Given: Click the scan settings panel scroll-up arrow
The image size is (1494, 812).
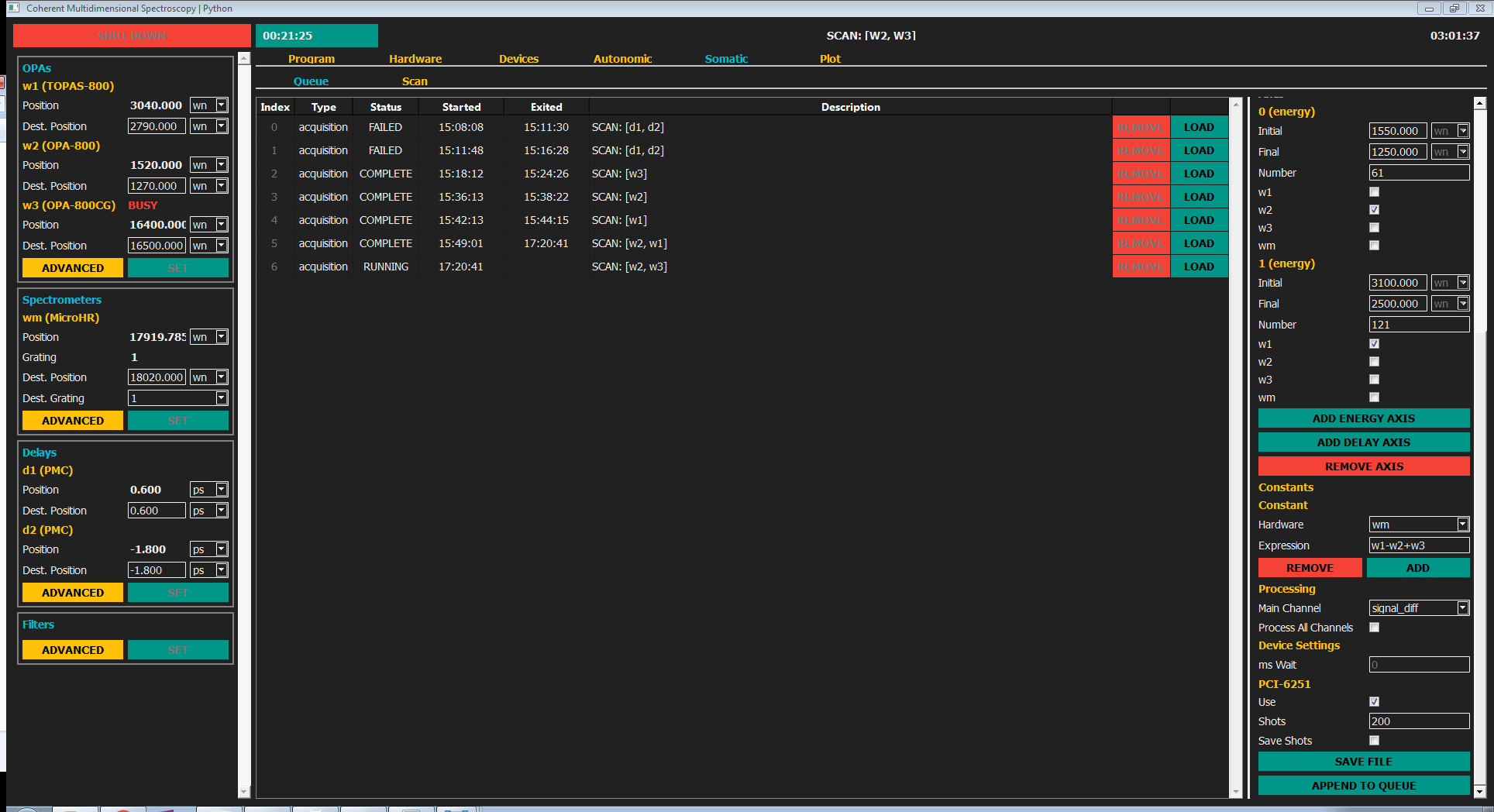Looking at the screenshot, I should pyautogui.click(x=1479, y=103).
